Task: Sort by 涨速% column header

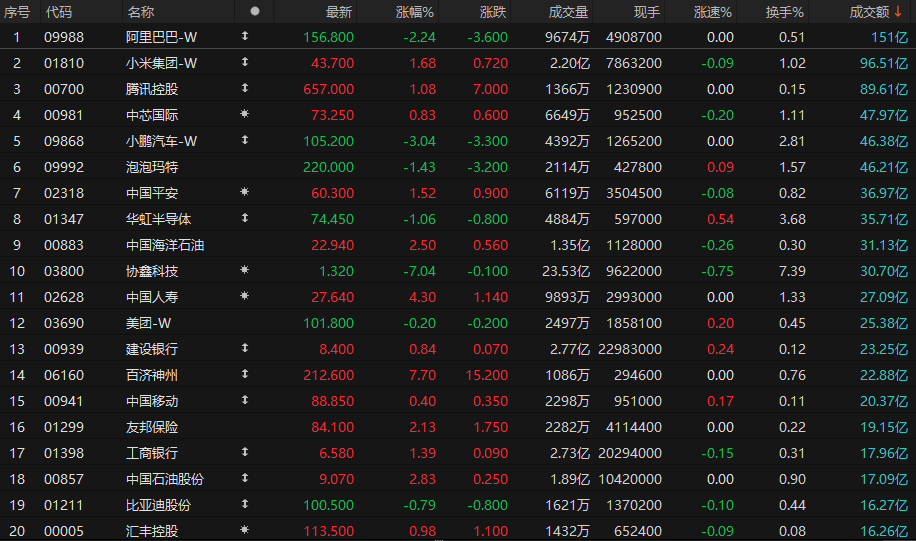Action: coord(713,12)
